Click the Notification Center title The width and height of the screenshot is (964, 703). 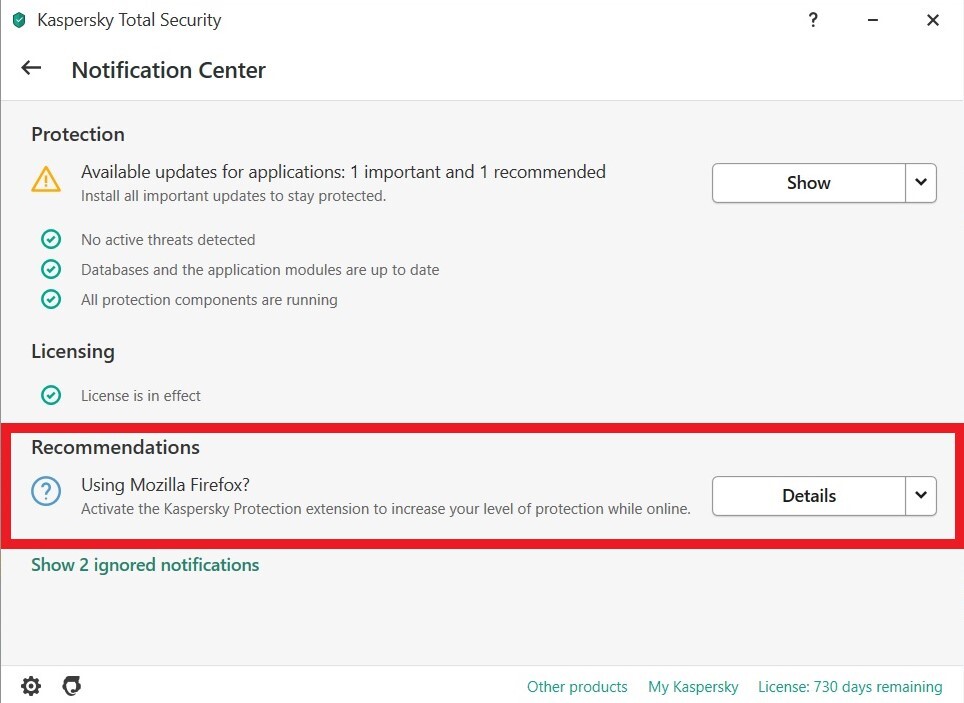coord(168,70)
